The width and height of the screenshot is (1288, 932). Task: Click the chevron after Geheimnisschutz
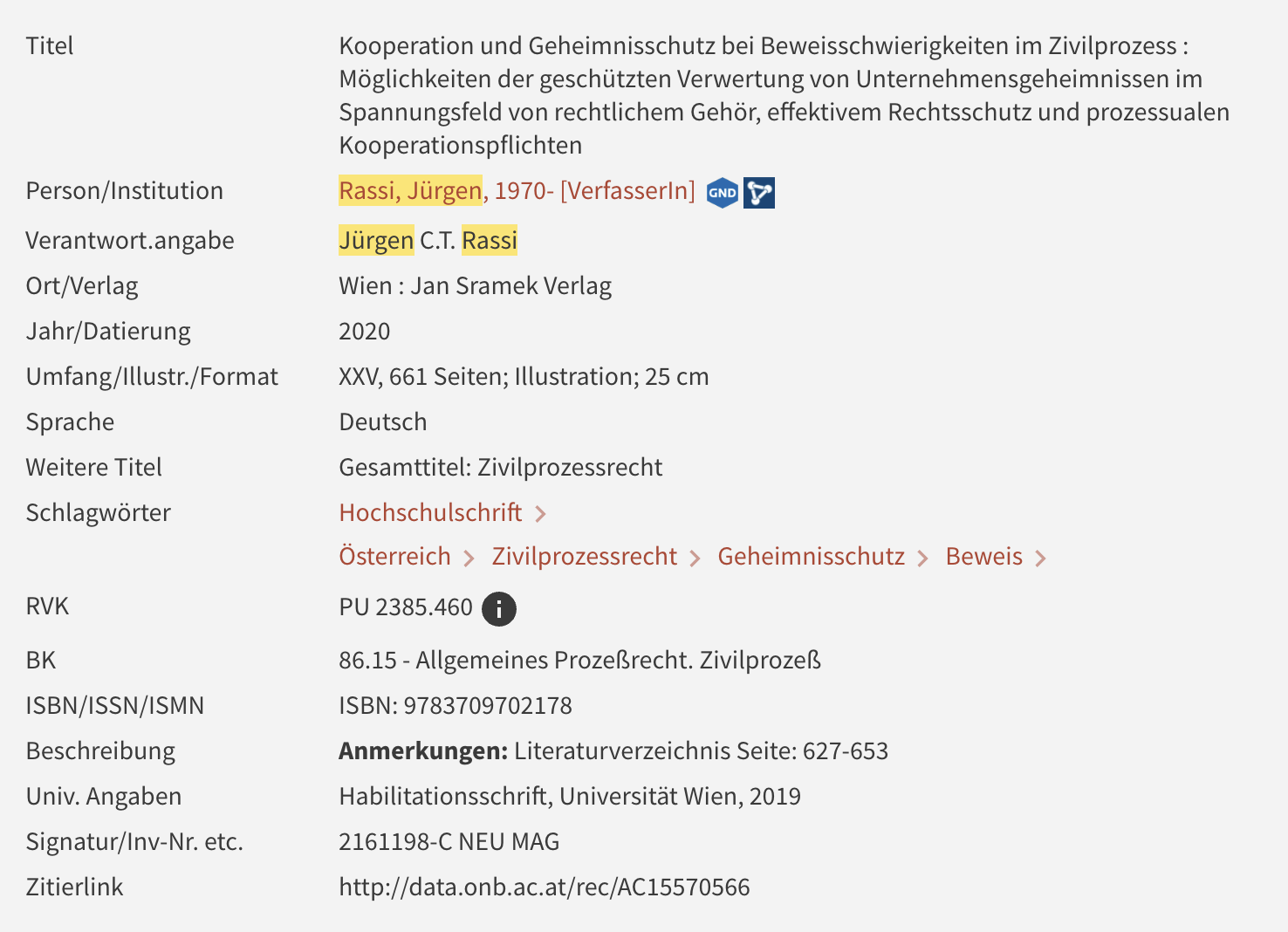[x=922, y=558]
